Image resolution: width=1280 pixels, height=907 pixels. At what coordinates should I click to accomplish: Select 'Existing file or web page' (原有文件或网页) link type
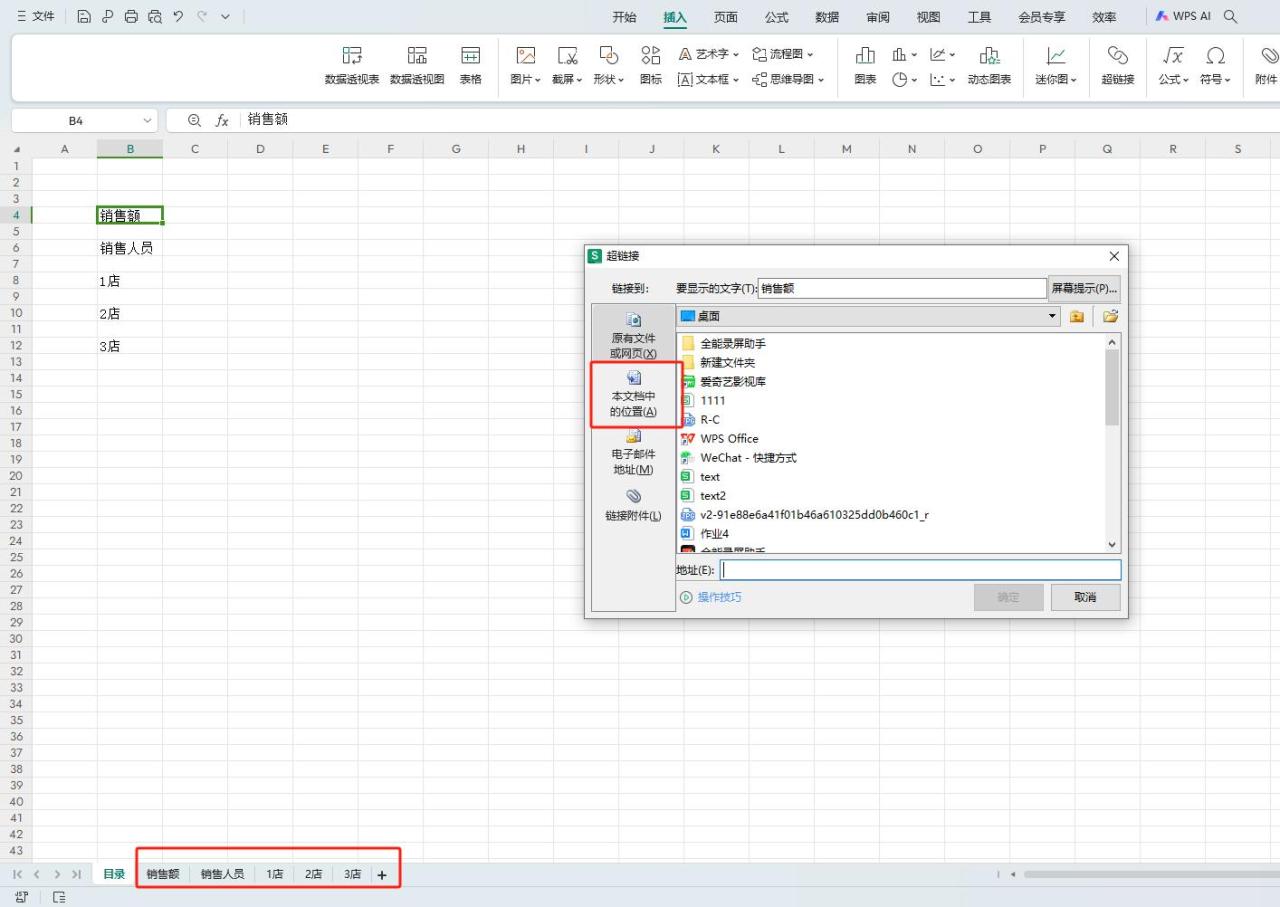click(633, 335)
